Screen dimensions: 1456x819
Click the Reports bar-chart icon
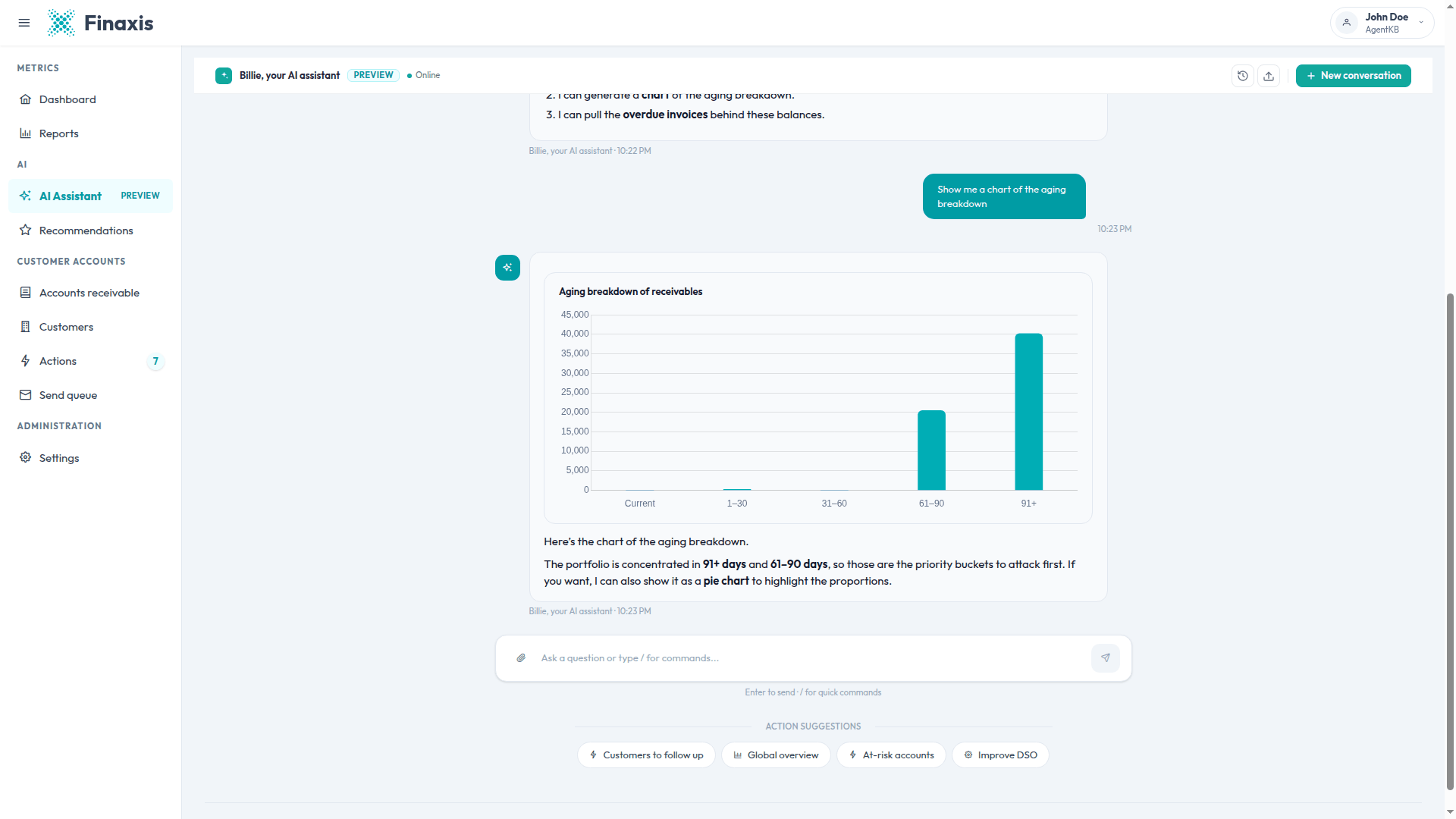[26, 133]
